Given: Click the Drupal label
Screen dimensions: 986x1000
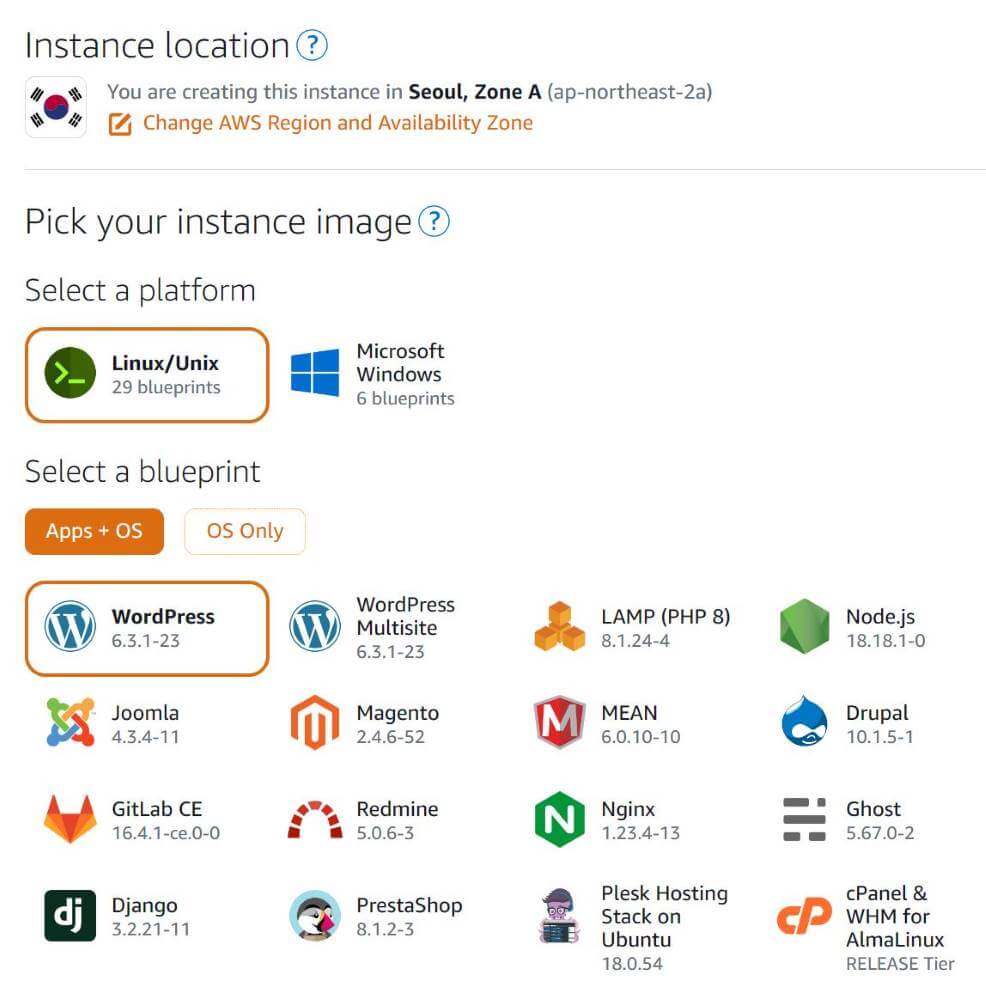Looking at the screenshot, I should pyautogui.click(x=877, y=712).
